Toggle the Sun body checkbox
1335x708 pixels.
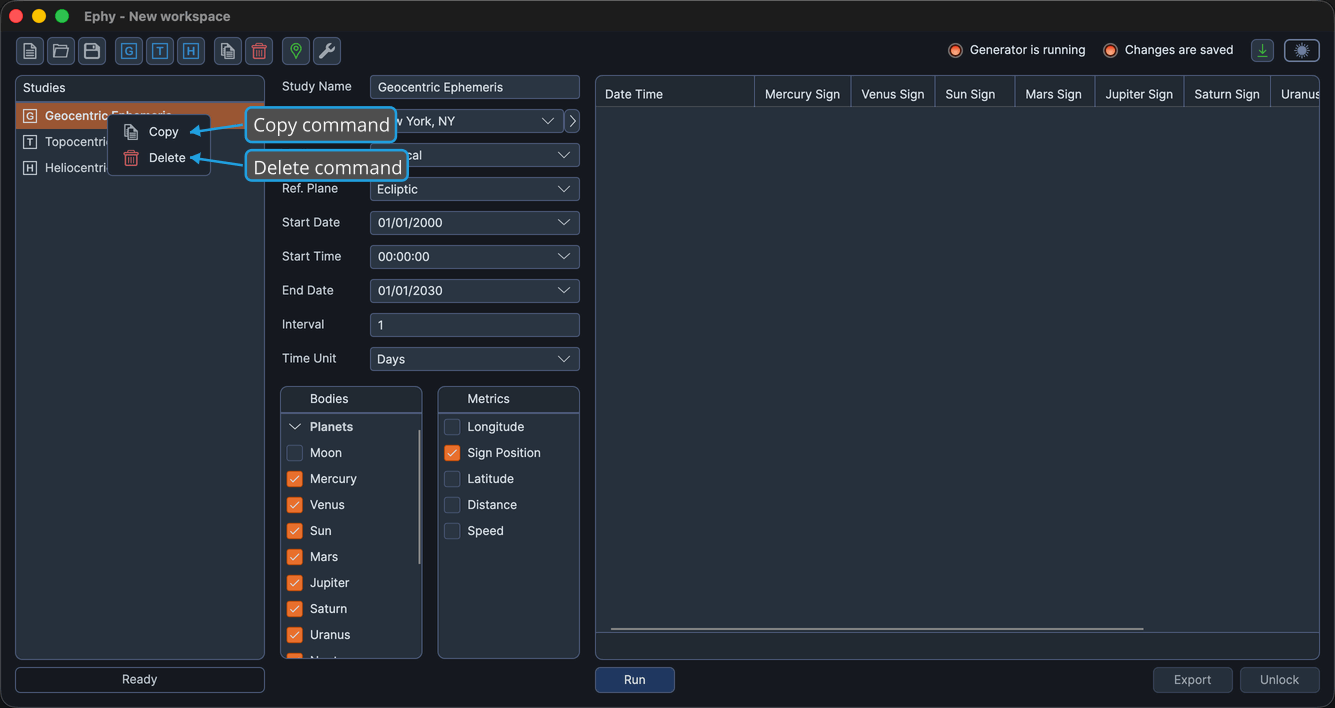[295, 531]
